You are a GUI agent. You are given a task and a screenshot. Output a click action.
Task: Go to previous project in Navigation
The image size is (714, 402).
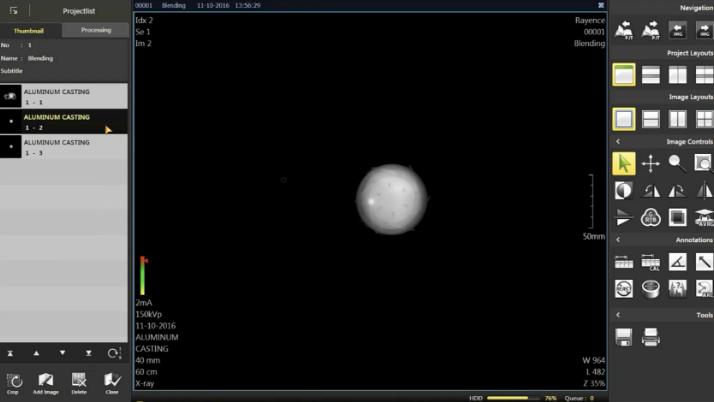point(624,30)
